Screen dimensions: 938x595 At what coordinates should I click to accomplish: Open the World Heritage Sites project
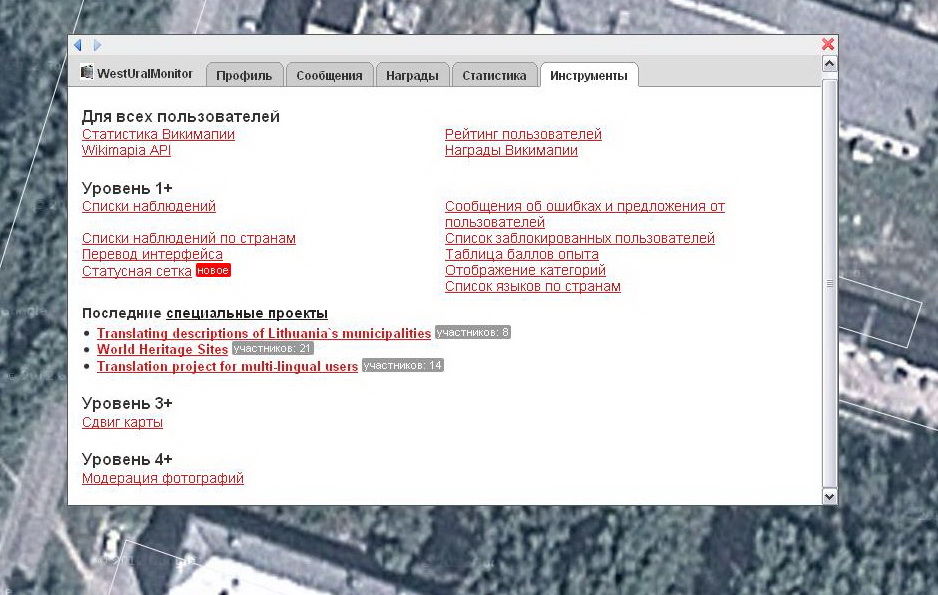(x=162, y=349)
